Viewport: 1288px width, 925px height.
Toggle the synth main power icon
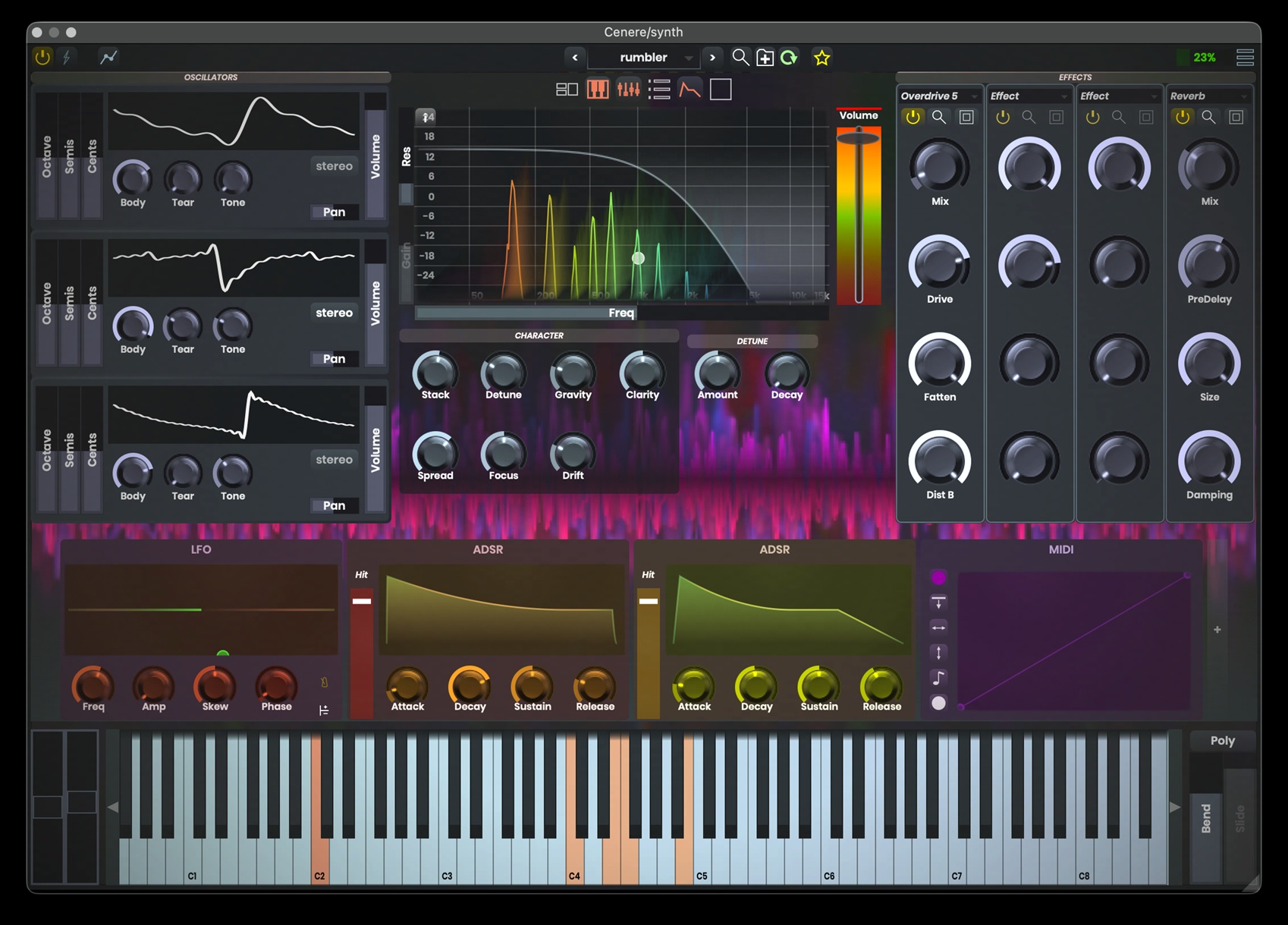click(x=42, y=57)
